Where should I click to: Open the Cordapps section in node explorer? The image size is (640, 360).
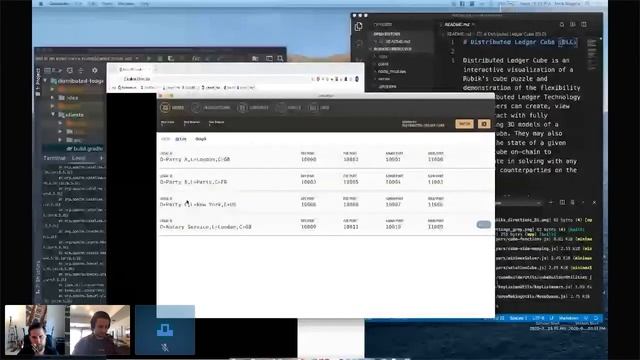253,108
